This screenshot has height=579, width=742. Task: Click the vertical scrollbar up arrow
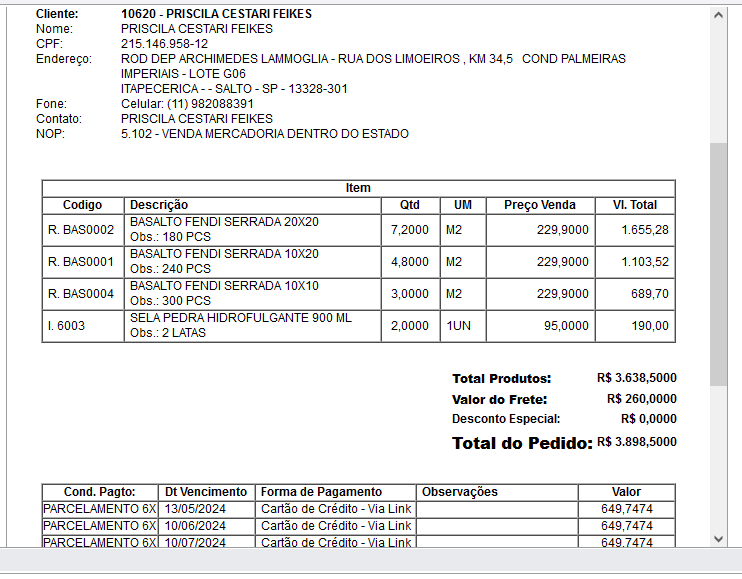pos(718,15)
